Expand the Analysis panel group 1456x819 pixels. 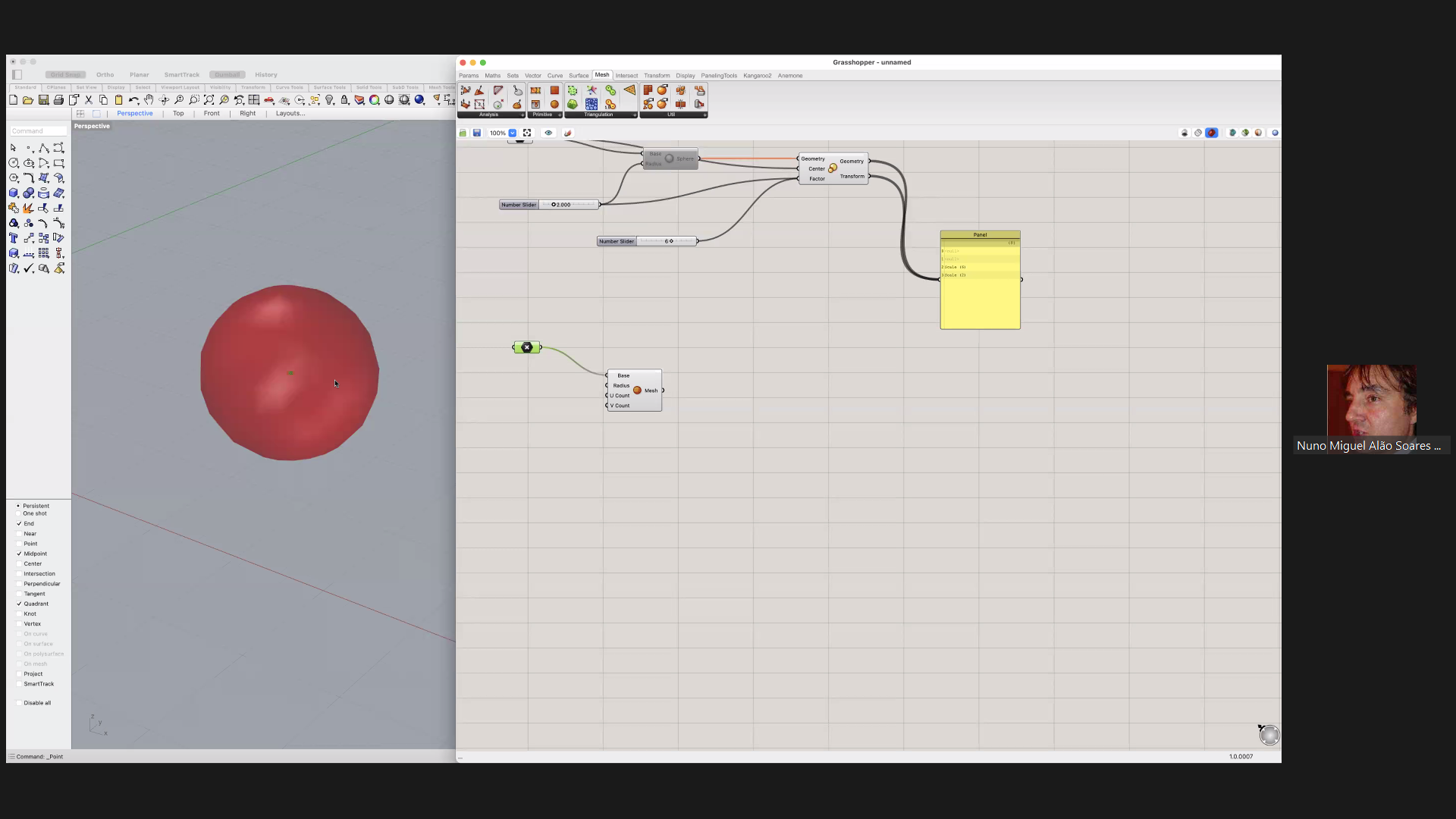click(522, 115)
